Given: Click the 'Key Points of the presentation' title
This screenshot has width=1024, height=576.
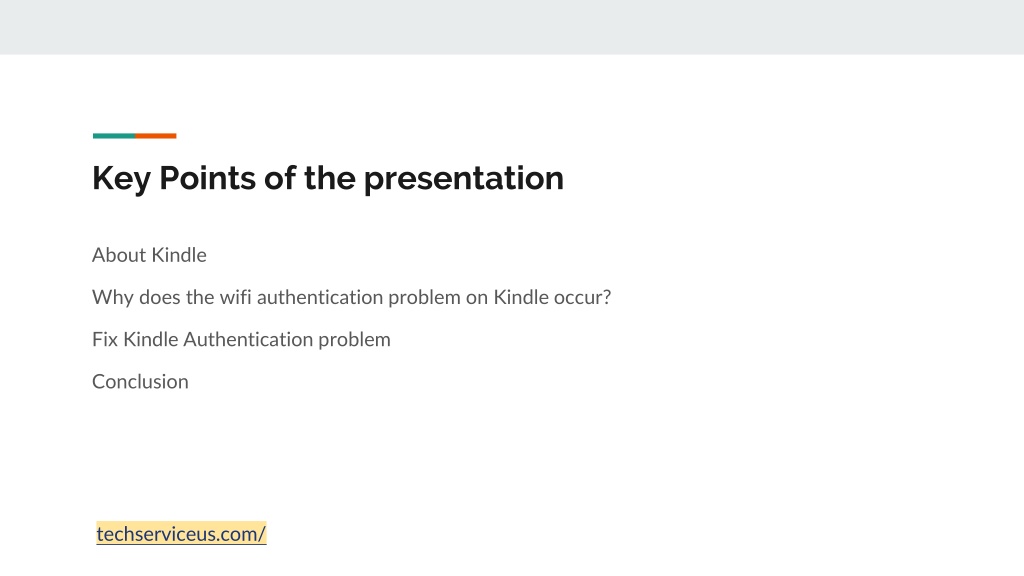Looking at the screenshot, I should pos(328,178).
